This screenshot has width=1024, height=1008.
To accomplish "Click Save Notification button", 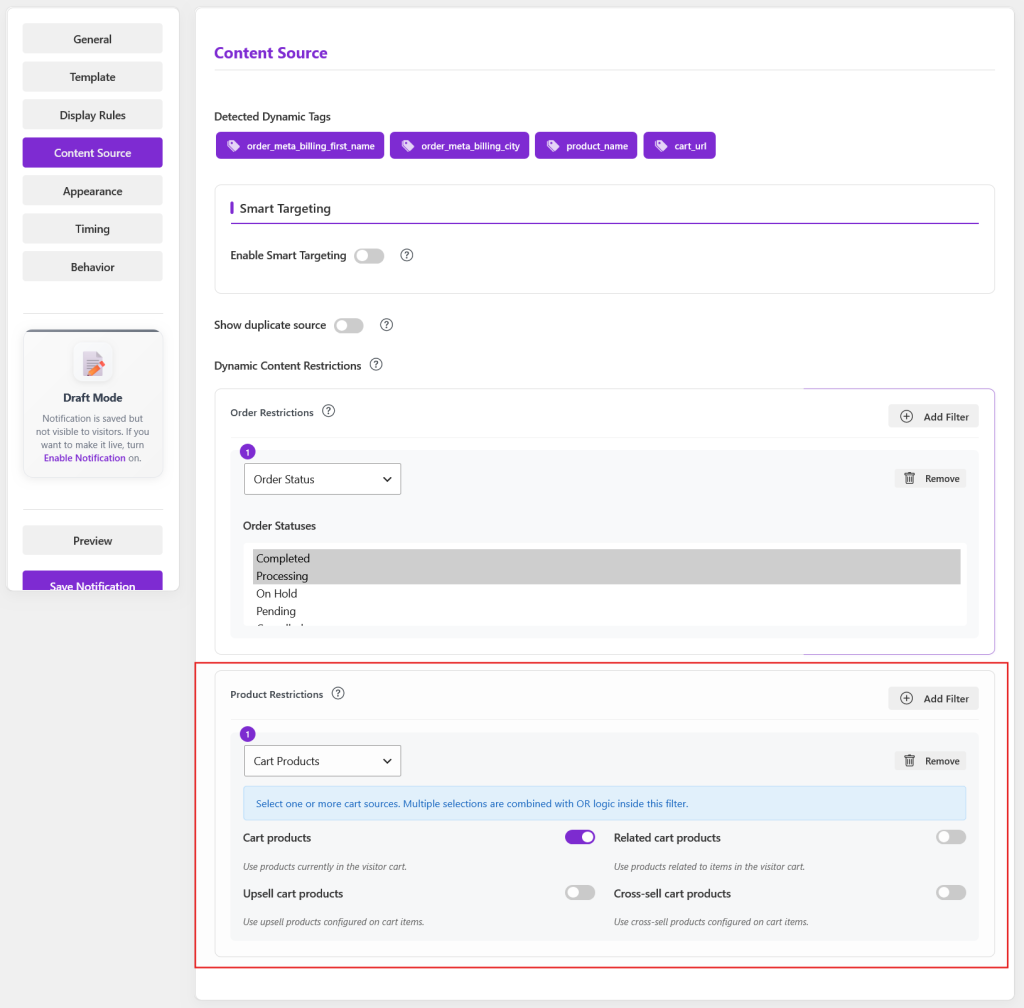I will pyautogui.click(x=93, y=581).
